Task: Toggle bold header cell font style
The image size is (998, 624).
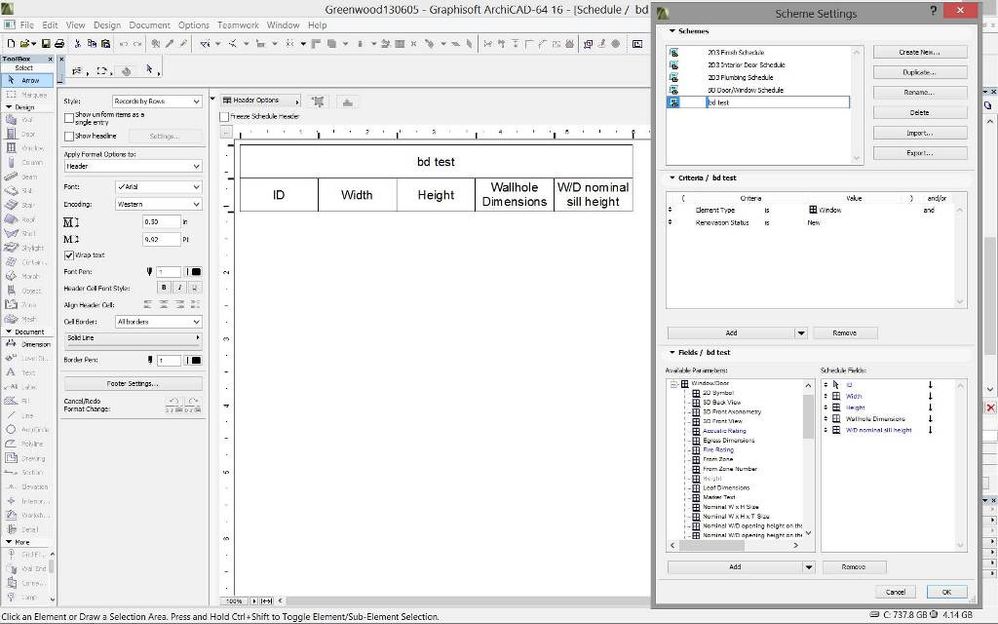Action: [165, 287]
